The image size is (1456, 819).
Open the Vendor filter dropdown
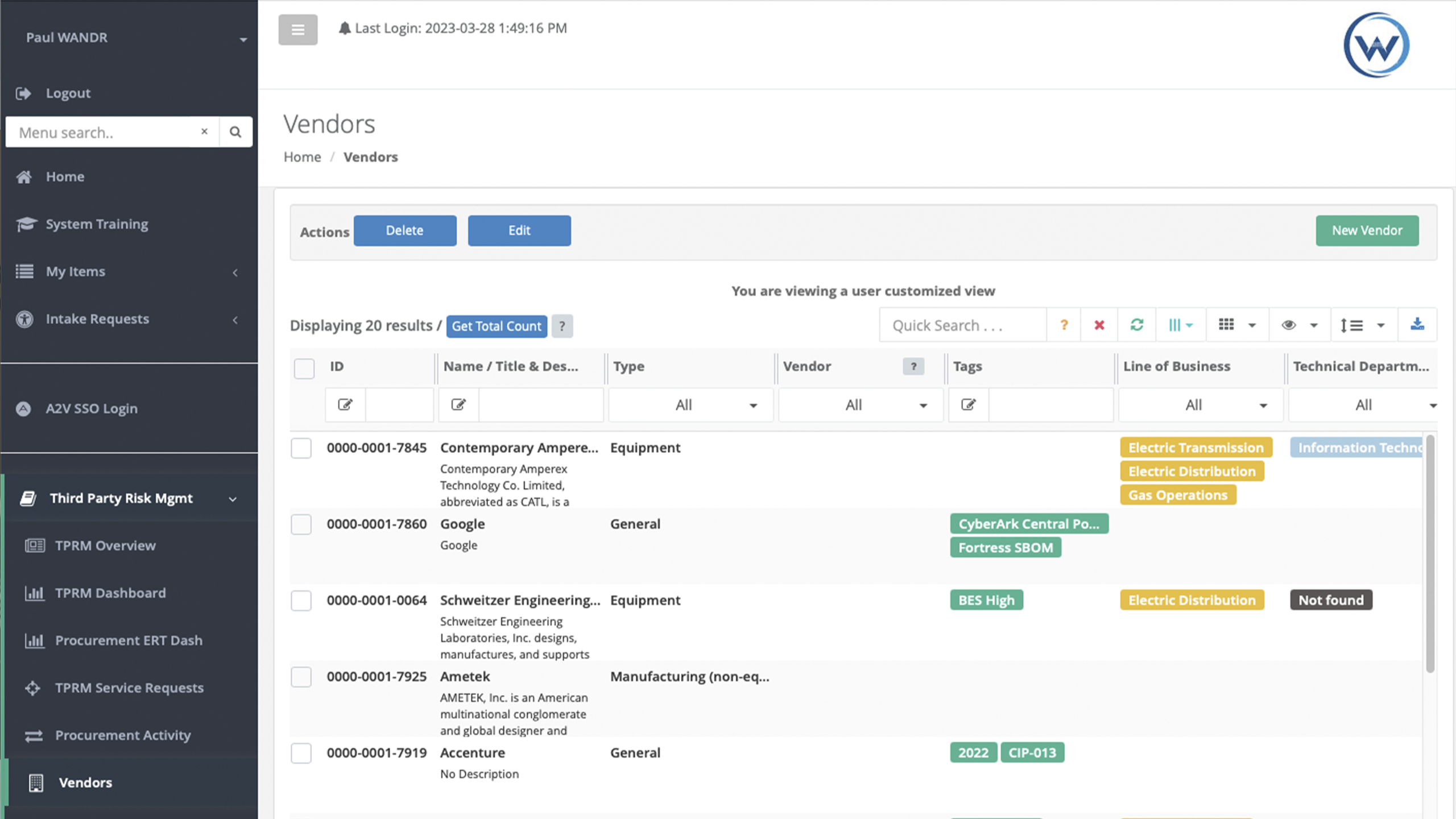click(x=861, y=405)
